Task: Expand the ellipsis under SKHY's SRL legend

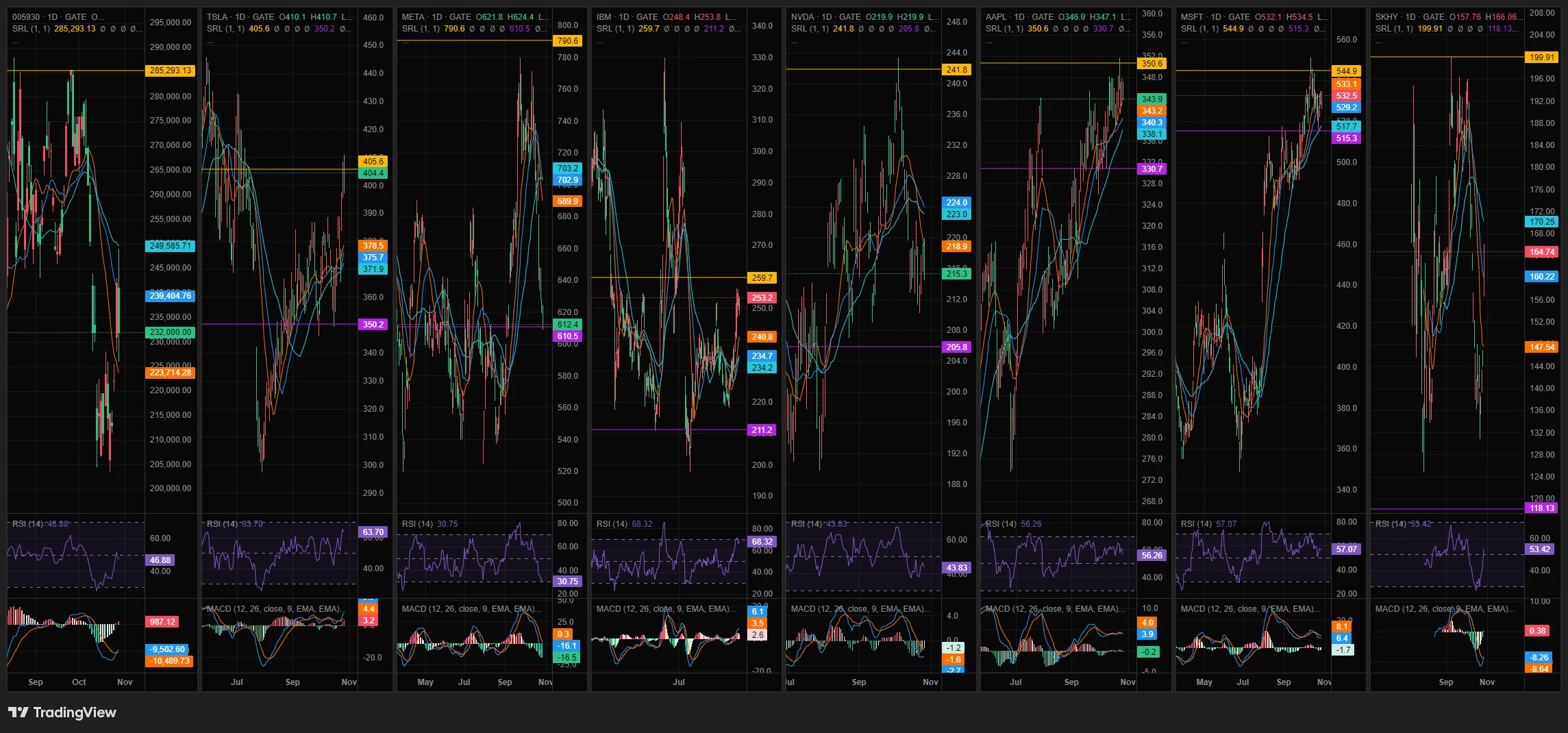Action: point(1379,41)
